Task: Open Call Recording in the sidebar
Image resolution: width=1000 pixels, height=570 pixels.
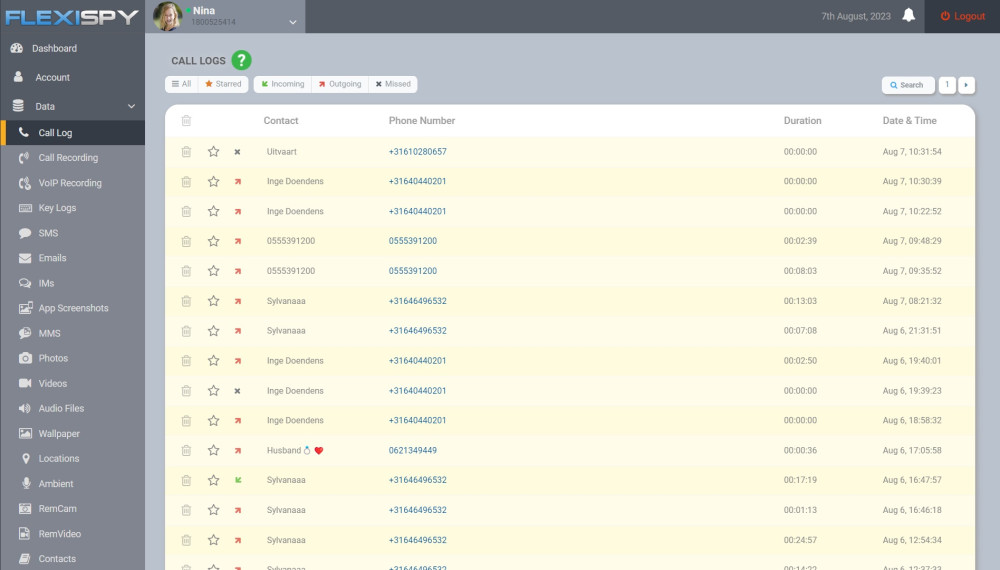Action: (x=68, y=158)
